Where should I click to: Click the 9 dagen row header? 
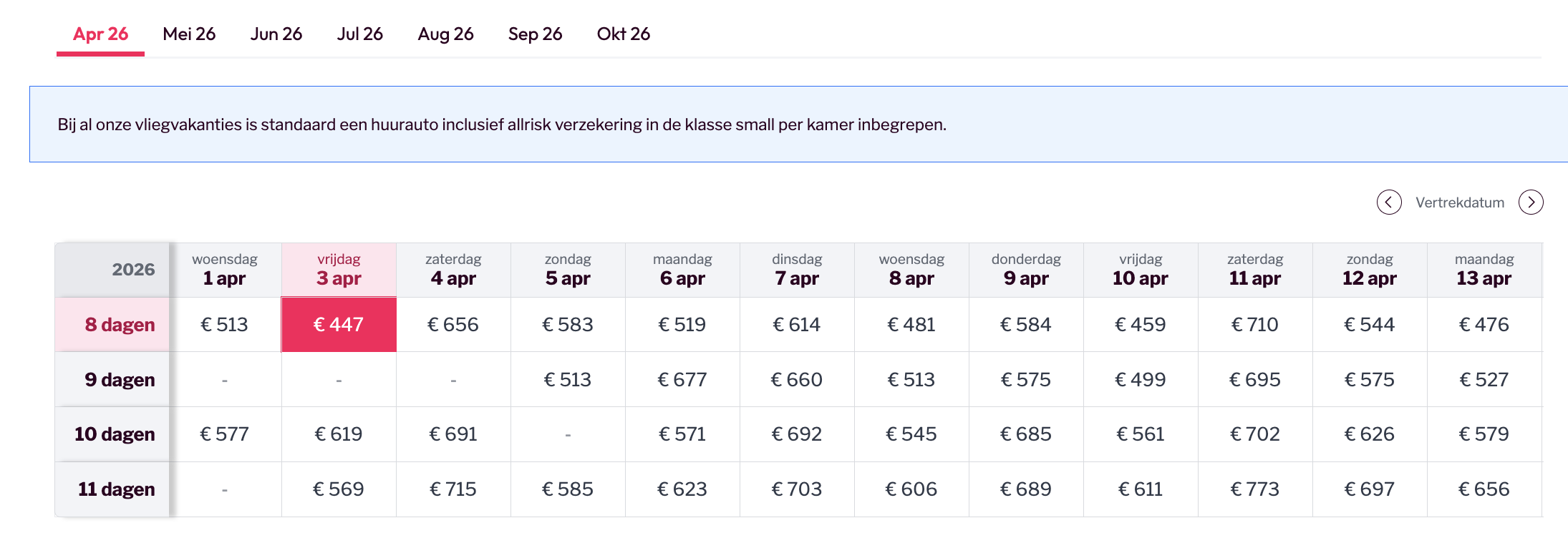coord(120,380)
